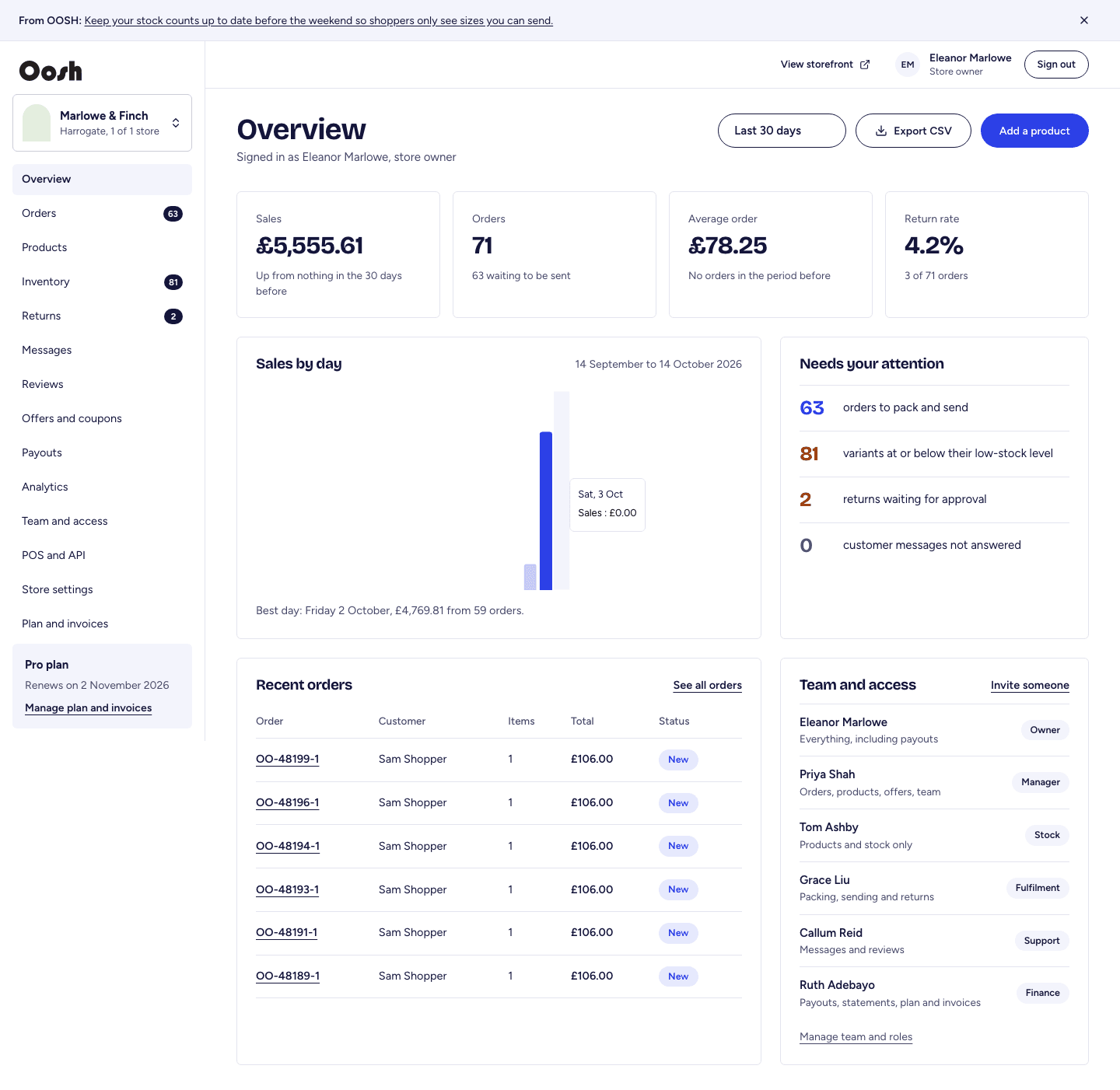Image resolution: width=1120 pixels, height=1090 pixels.
Task: Open the Last 30 days date range dropdown
Action: (x=782, y=131)
